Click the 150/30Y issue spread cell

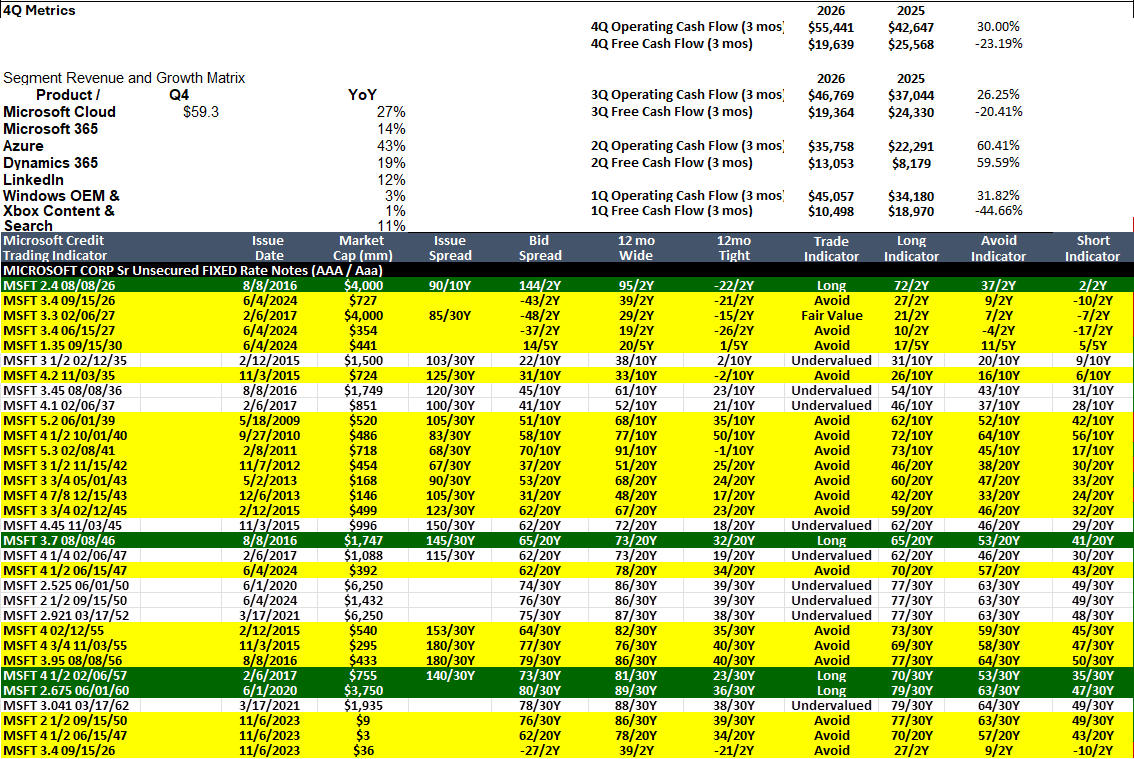(x=450, y=525)
